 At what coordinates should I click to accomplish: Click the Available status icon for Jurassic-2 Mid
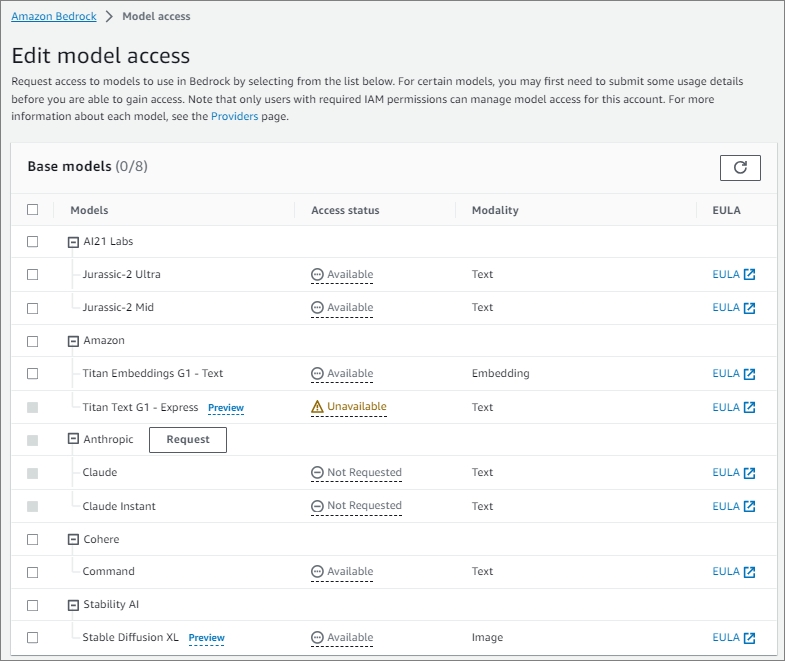tap(318, 308)
